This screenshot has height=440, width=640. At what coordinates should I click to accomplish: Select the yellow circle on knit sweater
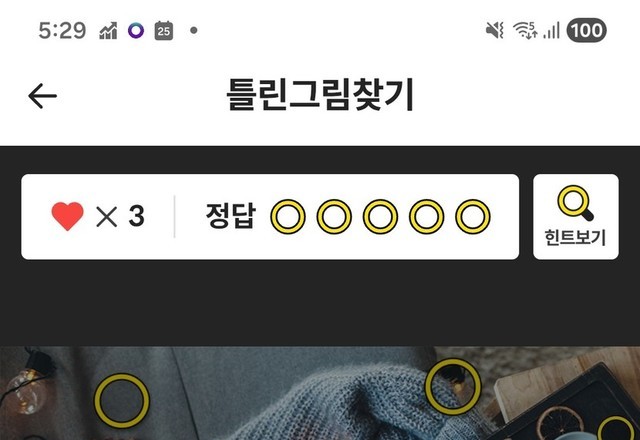pyautogui.click(x=453, y=387)
